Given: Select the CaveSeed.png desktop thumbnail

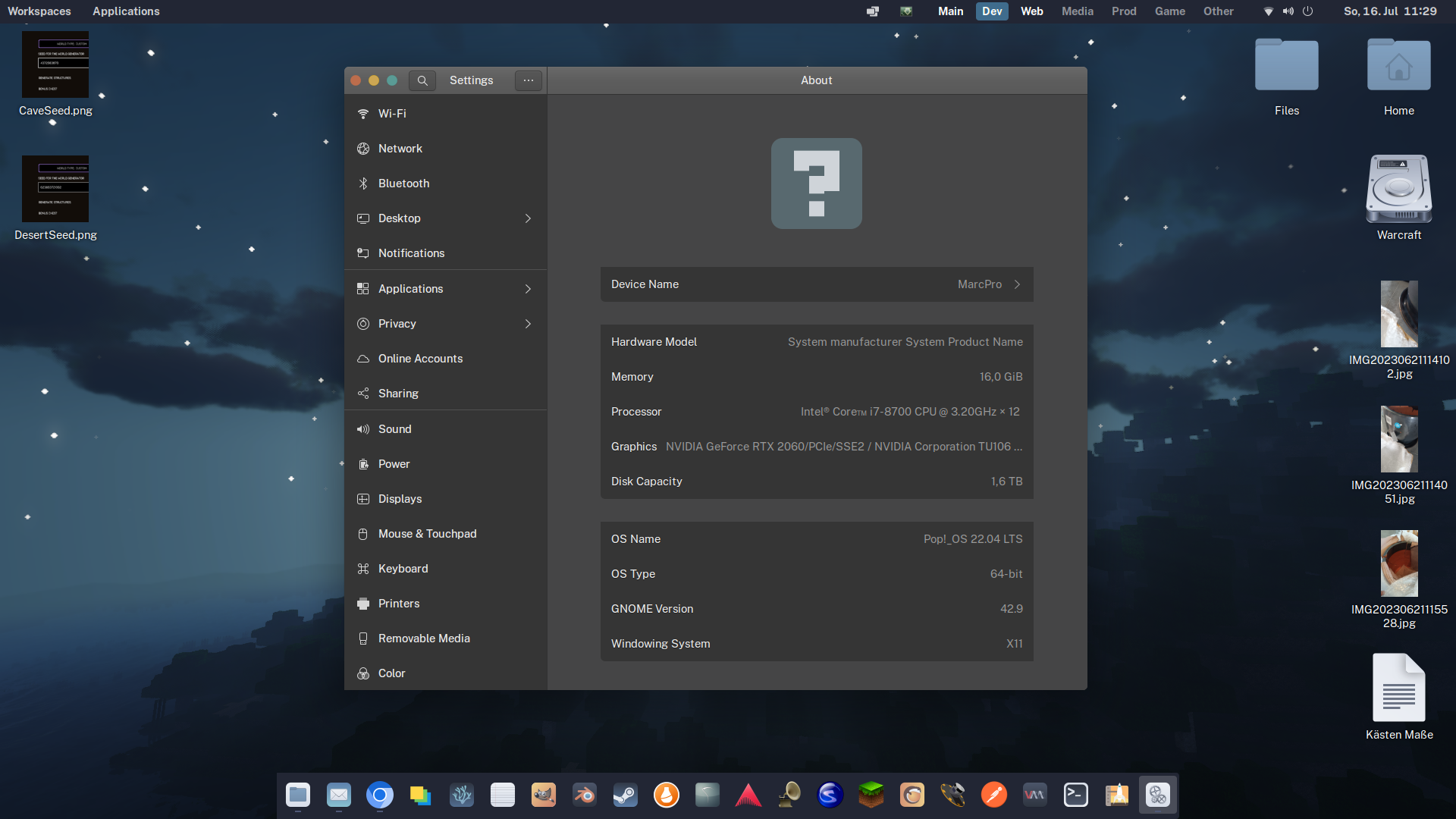Looking at the screenshot, I should (55, 64).
